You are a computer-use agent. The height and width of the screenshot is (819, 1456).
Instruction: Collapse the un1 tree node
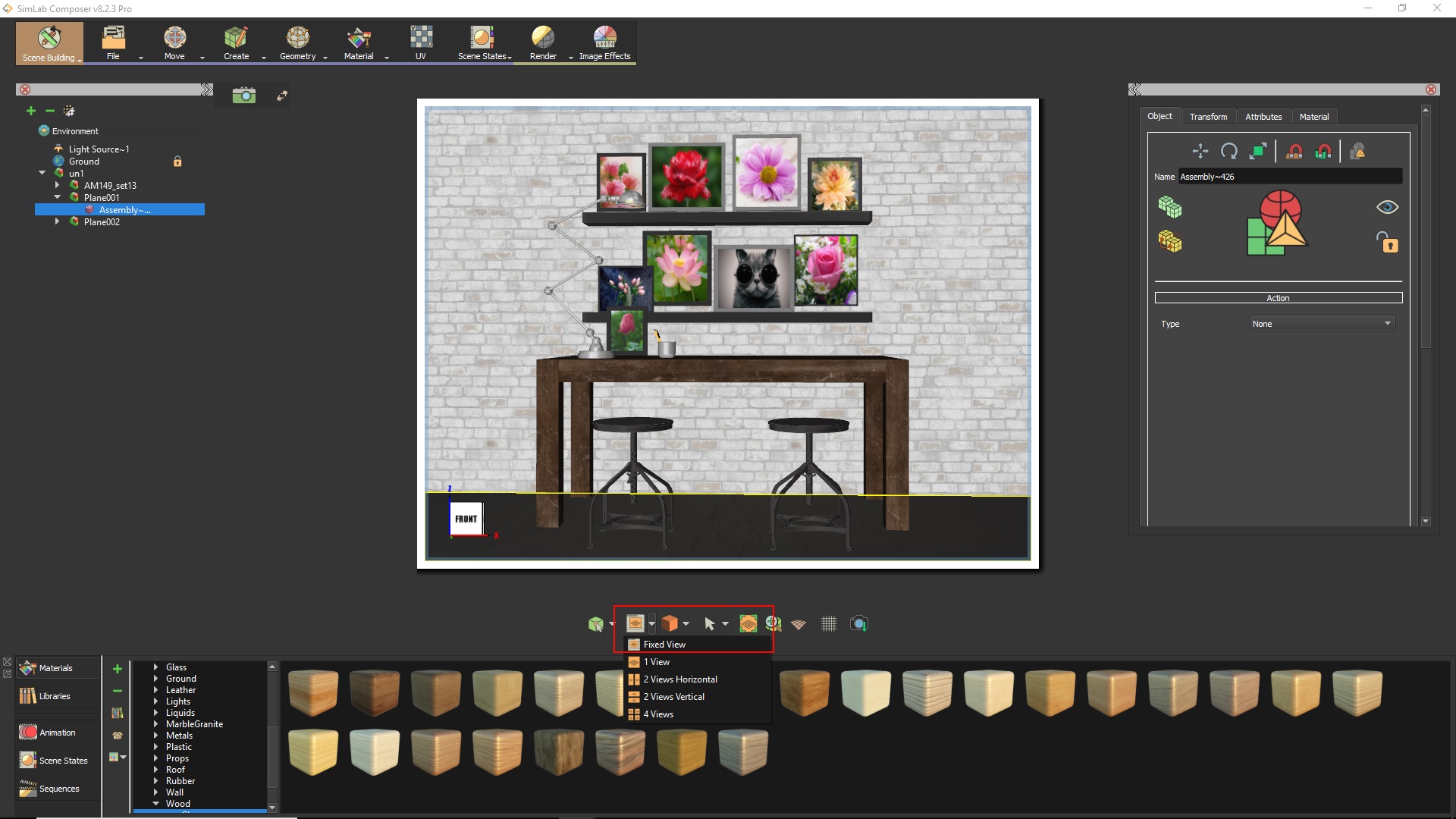click(42, 173)
